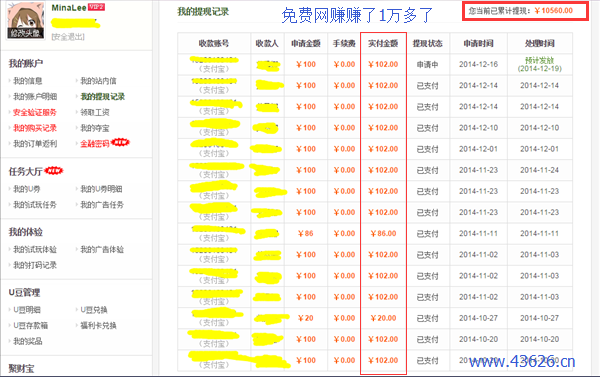This screenshot has width=600, height=377.
Task: Open 我的订单返利 in the sidebar
Action: click(x=35, y=144)
